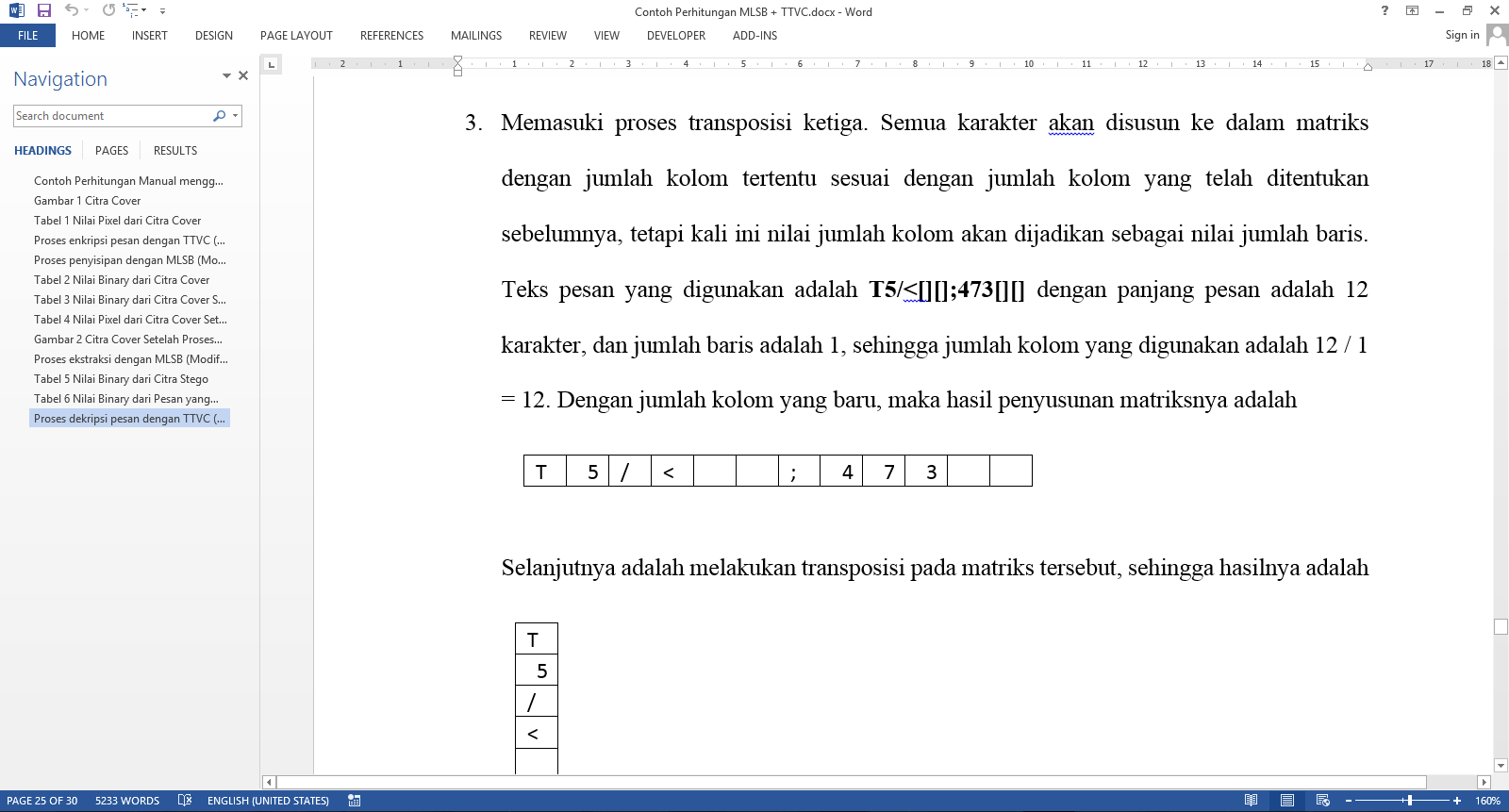Click the Repeat action icon

[x=108, y=10]
